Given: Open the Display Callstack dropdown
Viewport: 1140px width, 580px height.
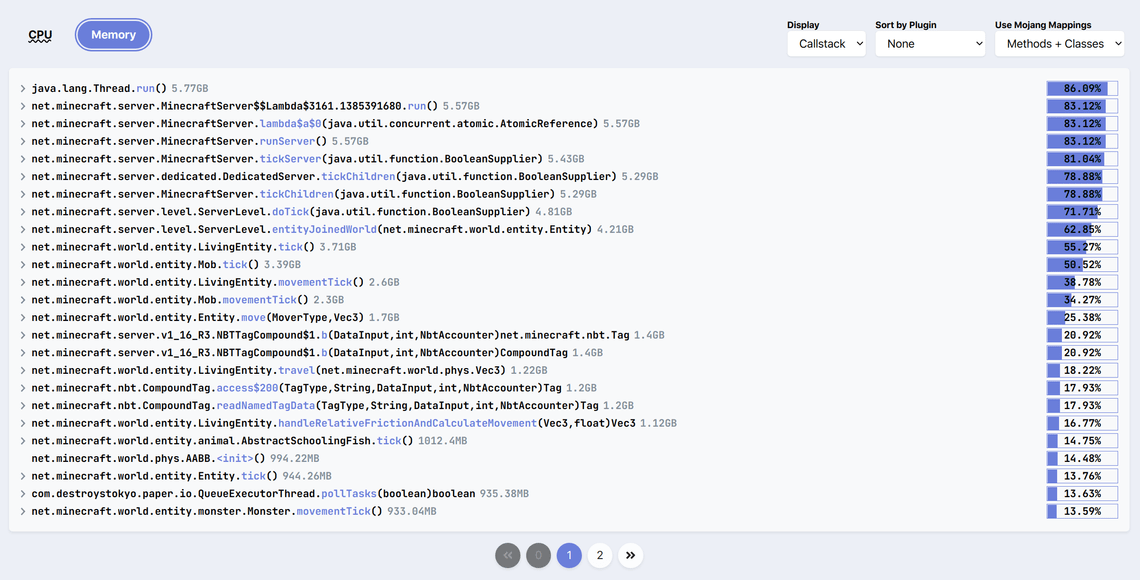Looking at the screenshot, I should [825, 44].
